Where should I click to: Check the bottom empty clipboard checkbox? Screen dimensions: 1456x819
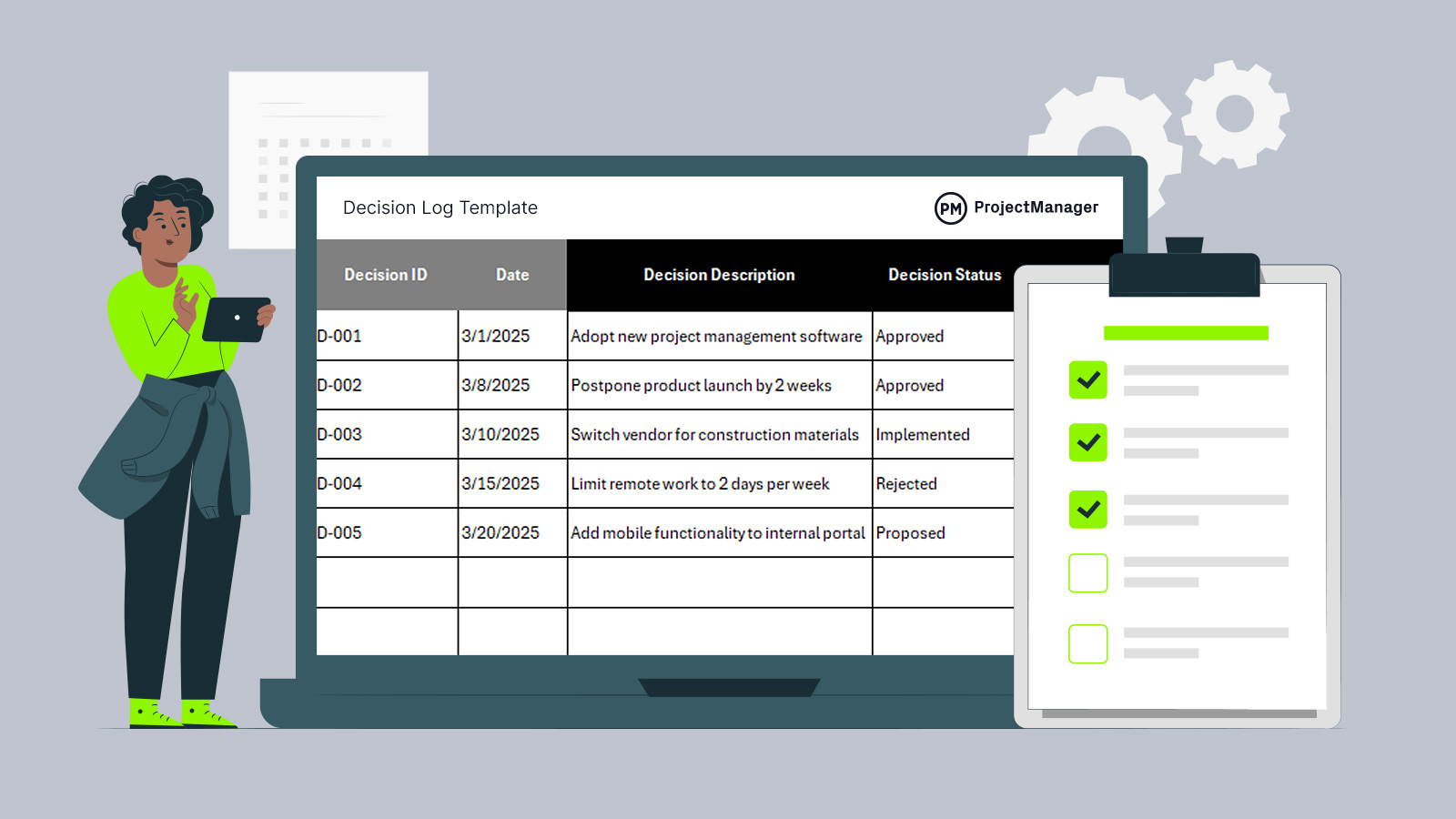[x=1087, y=644]
